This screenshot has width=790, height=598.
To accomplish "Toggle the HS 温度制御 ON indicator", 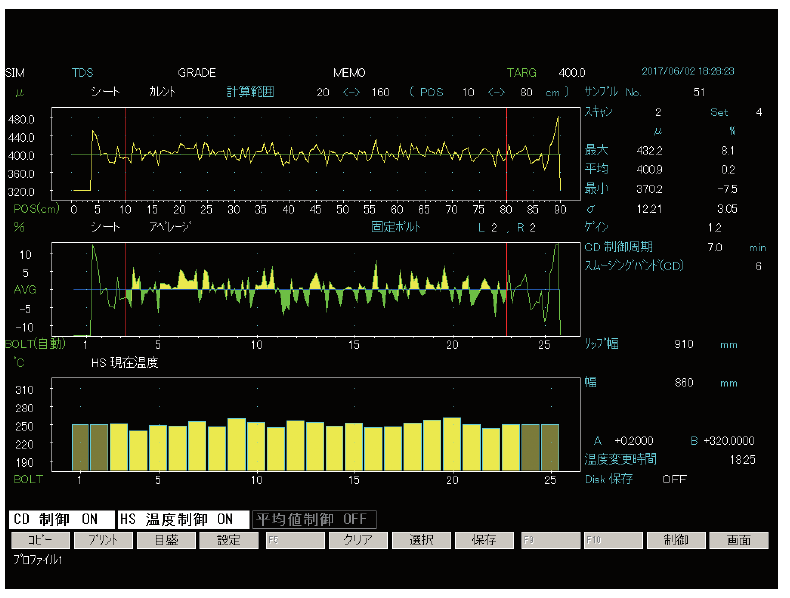I will point(183,519).
